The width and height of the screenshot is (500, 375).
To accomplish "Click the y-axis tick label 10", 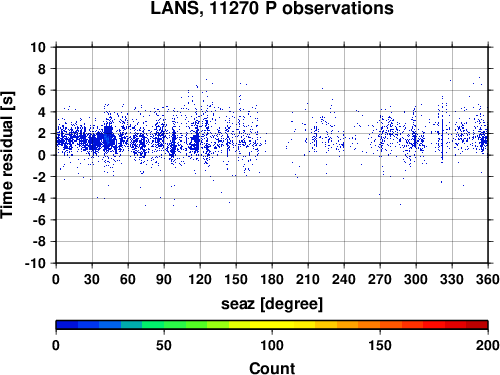I will click(x=38, y=47).
